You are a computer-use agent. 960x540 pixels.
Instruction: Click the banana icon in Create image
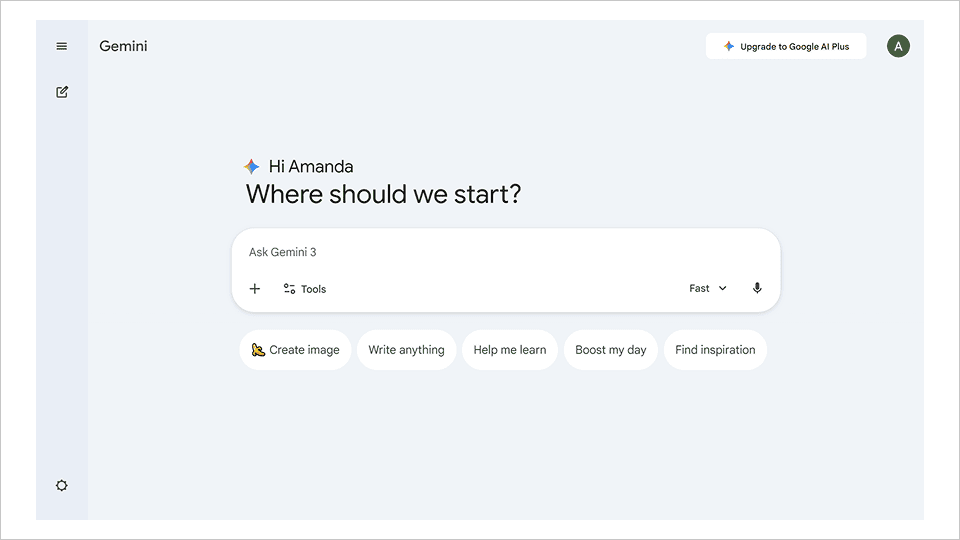coord(258,350)
